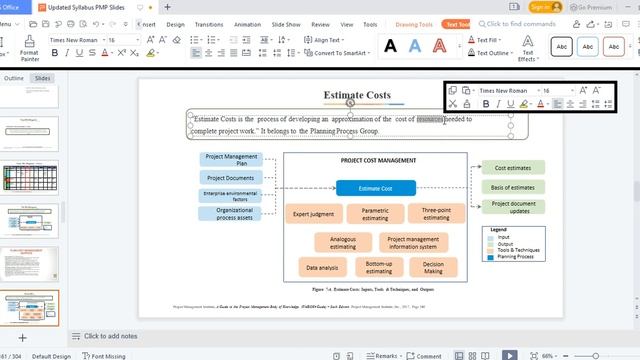Click Format Painter in the floating mini toolbar
This screenshot has width=640, height=360.
click(x=467, y=104)
